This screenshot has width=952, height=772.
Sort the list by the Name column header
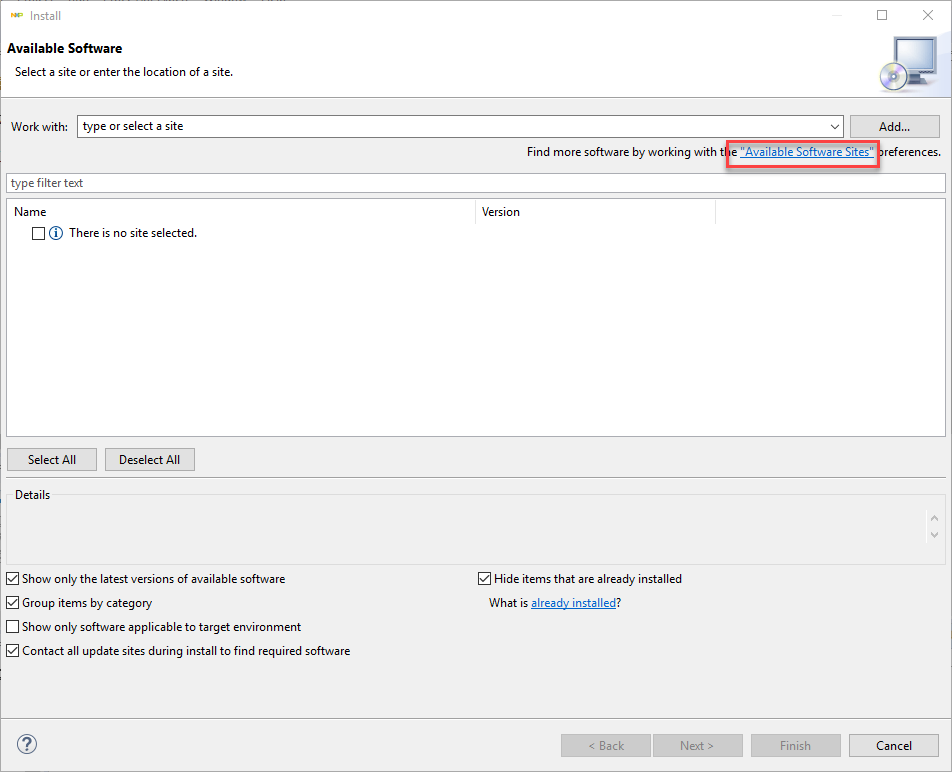(x=30, y=212)
